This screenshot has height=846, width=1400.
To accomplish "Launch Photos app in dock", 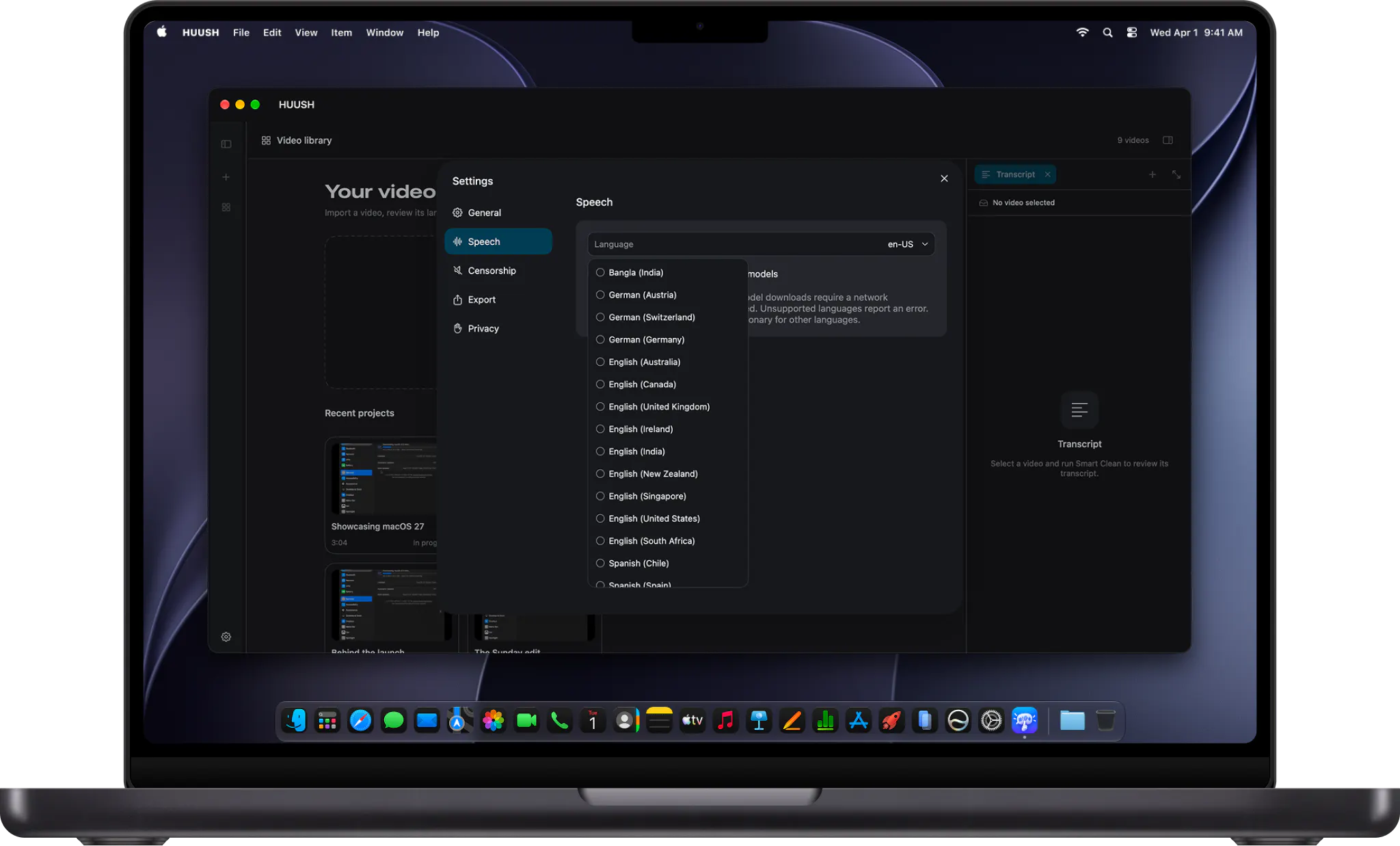I will coord(494,720).
